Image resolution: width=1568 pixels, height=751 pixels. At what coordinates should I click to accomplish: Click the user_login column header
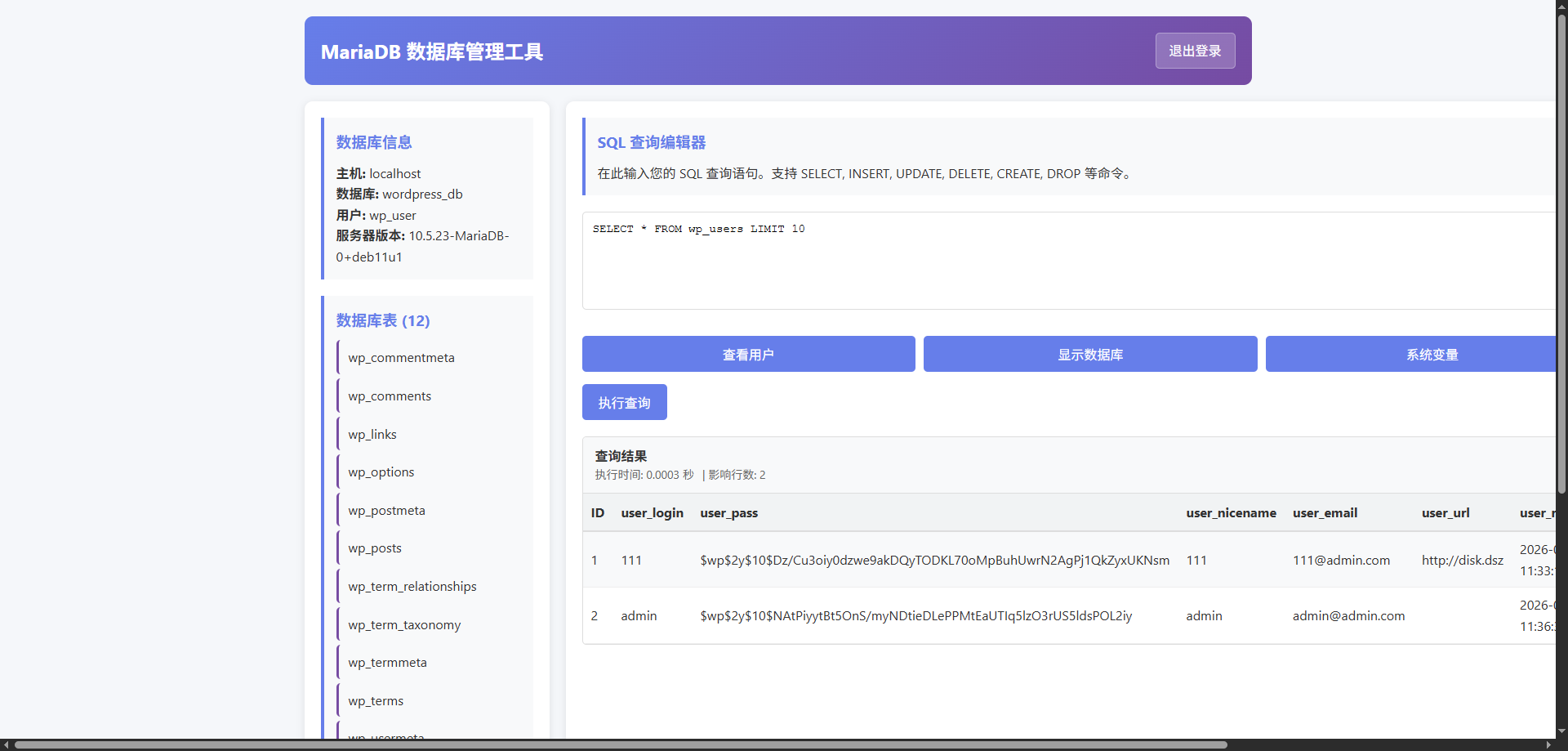652,513
